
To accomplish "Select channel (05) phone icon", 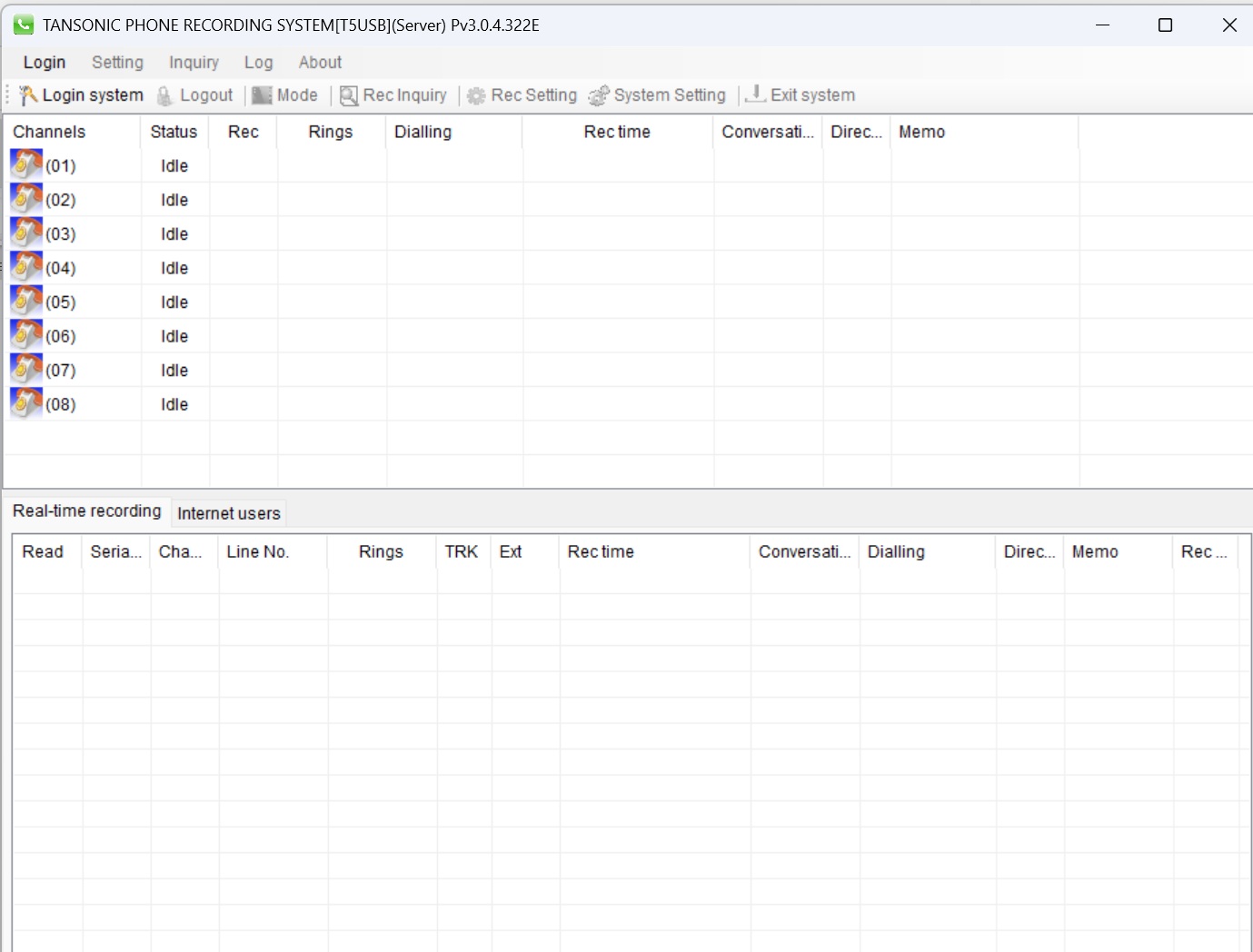I will (x=26, y=301).
